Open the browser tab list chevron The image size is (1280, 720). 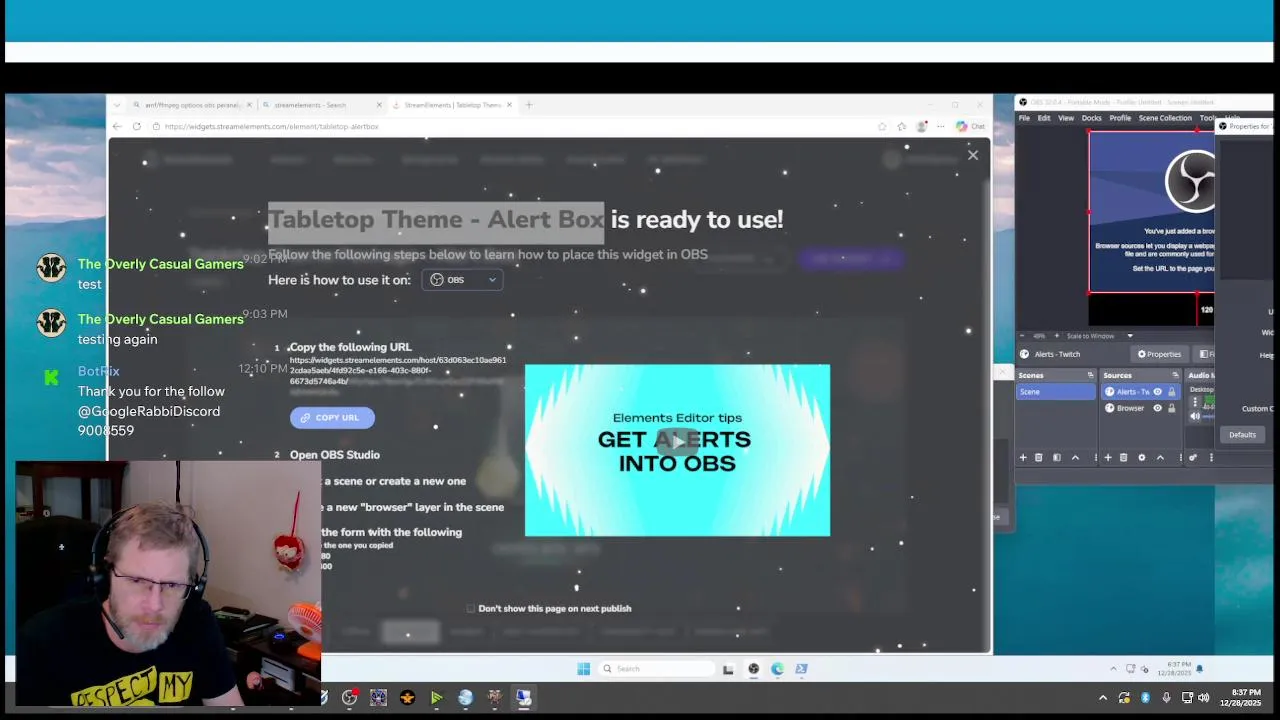point(117,105)
